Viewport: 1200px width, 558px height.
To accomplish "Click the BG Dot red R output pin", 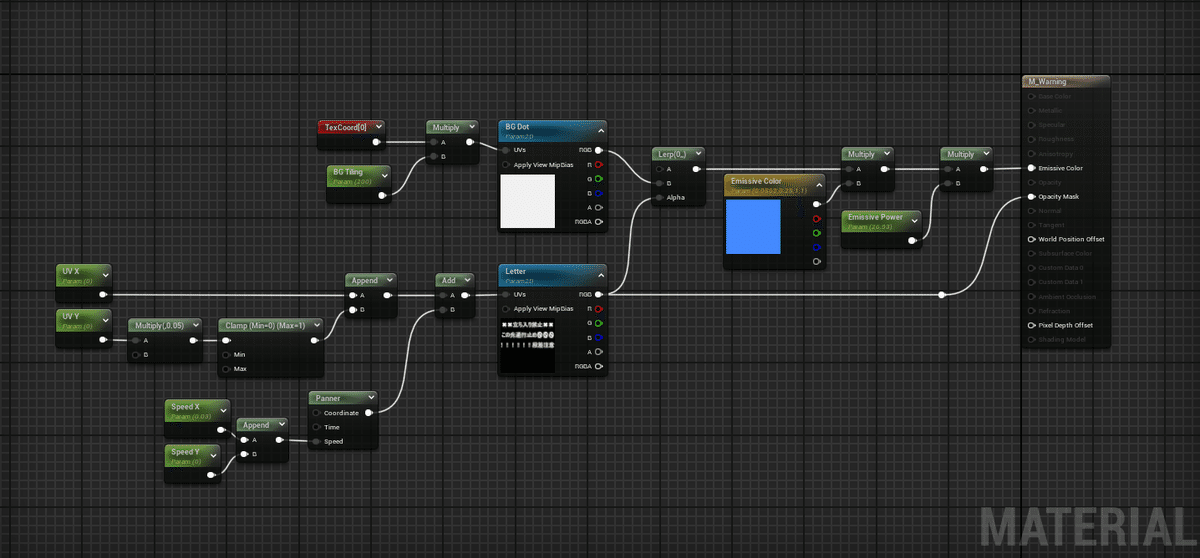I will coord(599,165).
